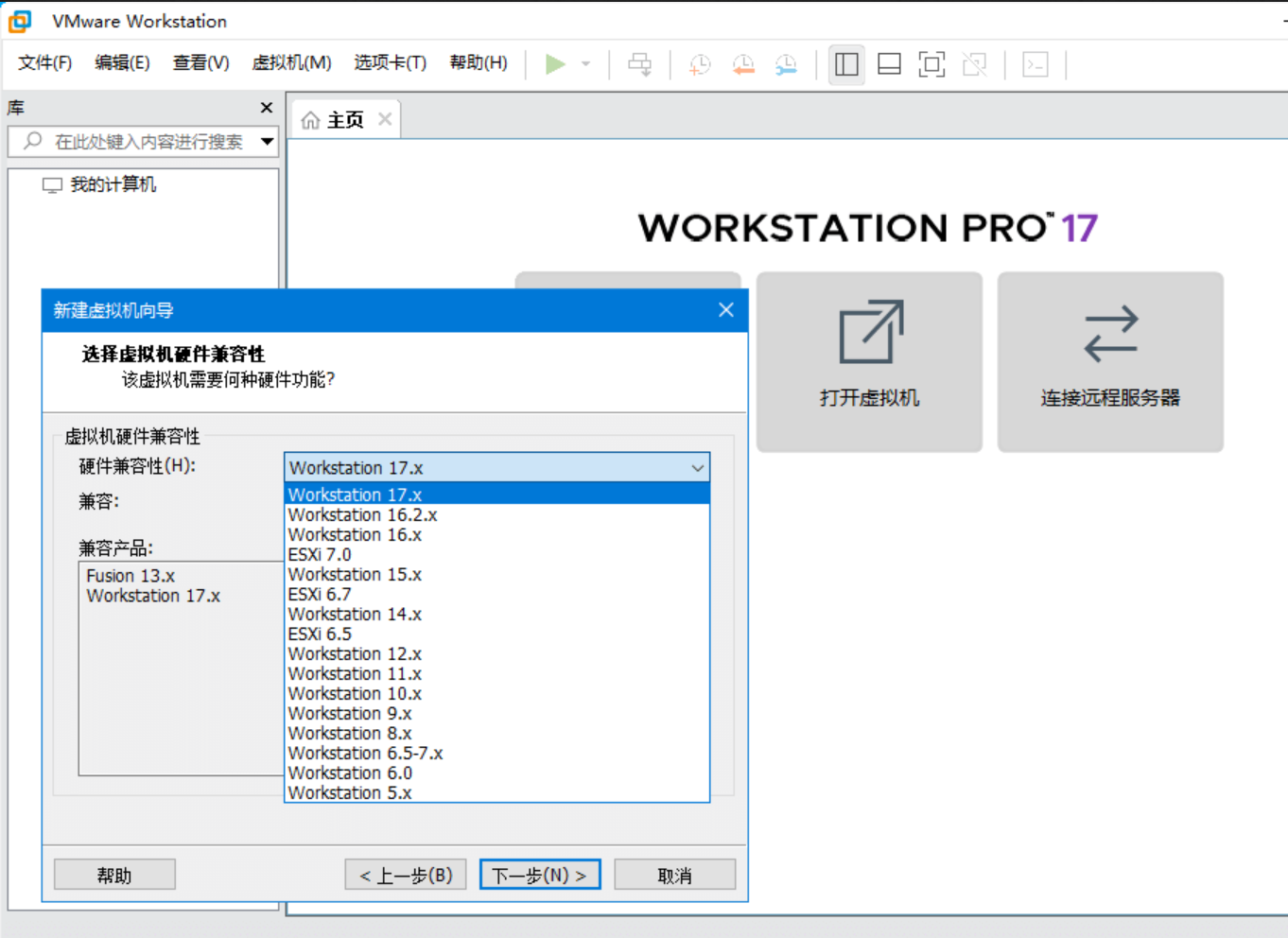Image resolution: width=1288 pixels, height=938 pixels.
Task: Click the send Ctrl+Alt+Del toolbar icon
Action: [x=640, y=64]
